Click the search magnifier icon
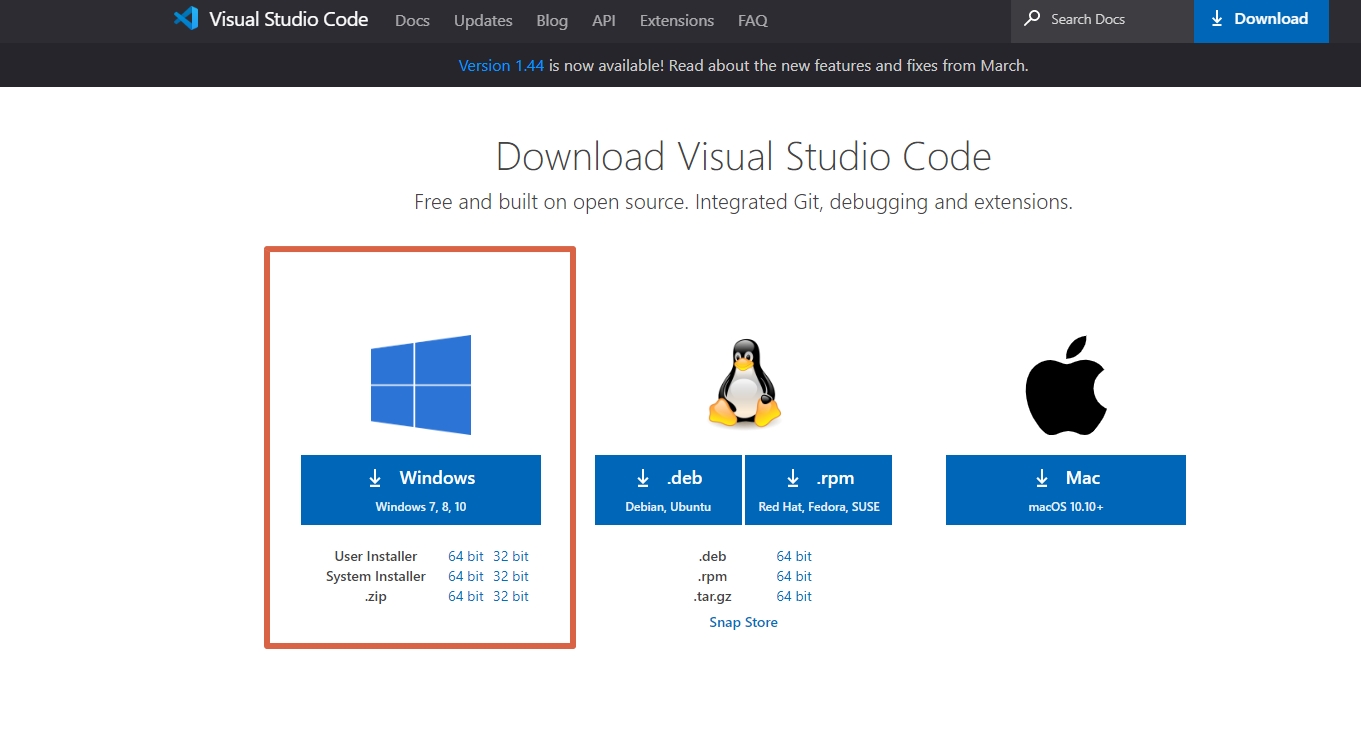Screen dimensions: 1361x745 click(1032, 19)
